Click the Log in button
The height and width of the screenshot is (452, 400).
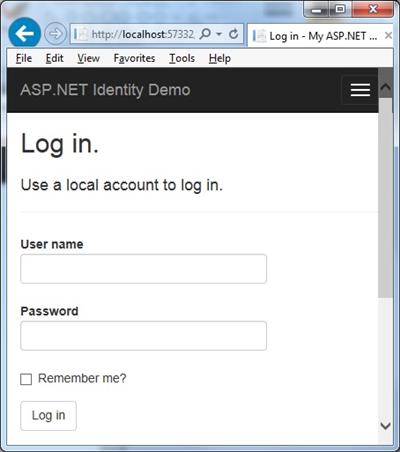48,416
